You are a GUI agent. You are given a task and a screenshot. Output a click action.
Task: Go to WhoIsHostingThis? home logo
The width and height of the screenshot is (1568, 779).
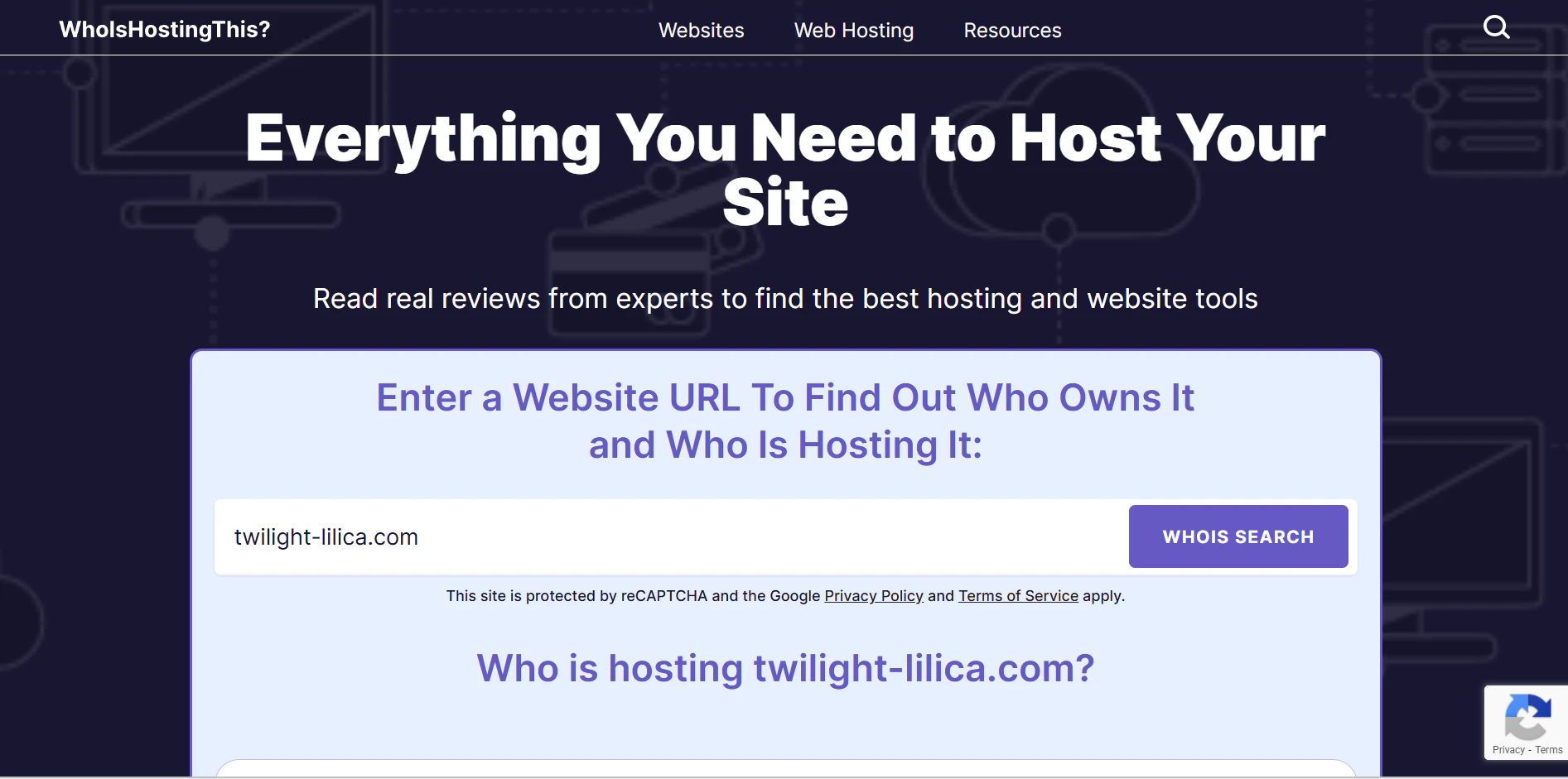click(165, 30)
